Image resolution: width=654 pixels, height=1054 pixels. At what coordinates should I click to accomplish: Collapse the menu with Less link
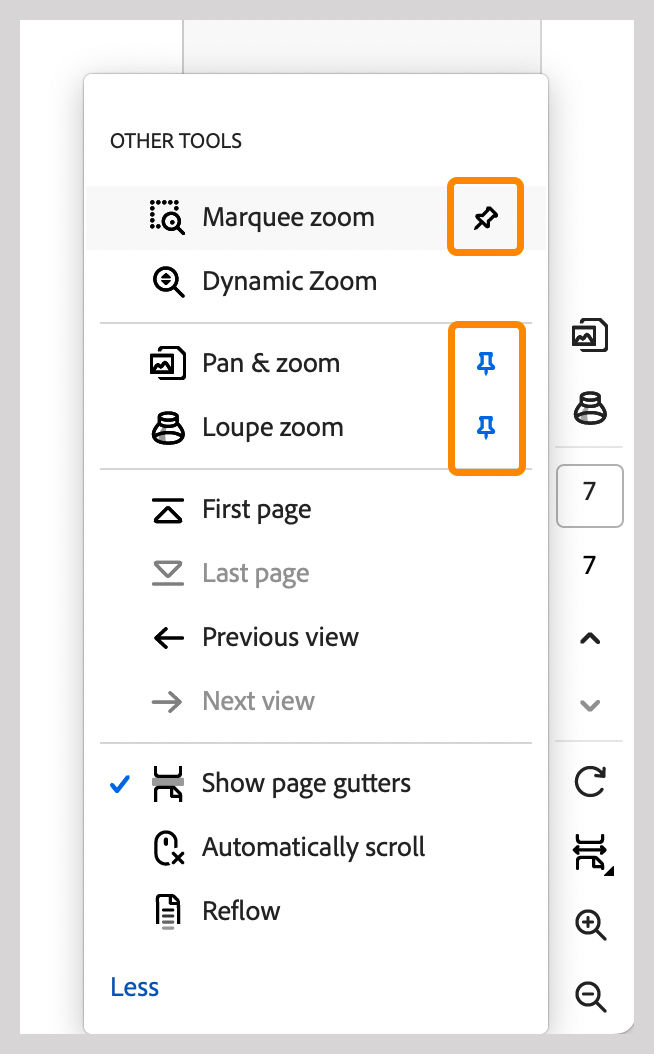tap(135, 987)
